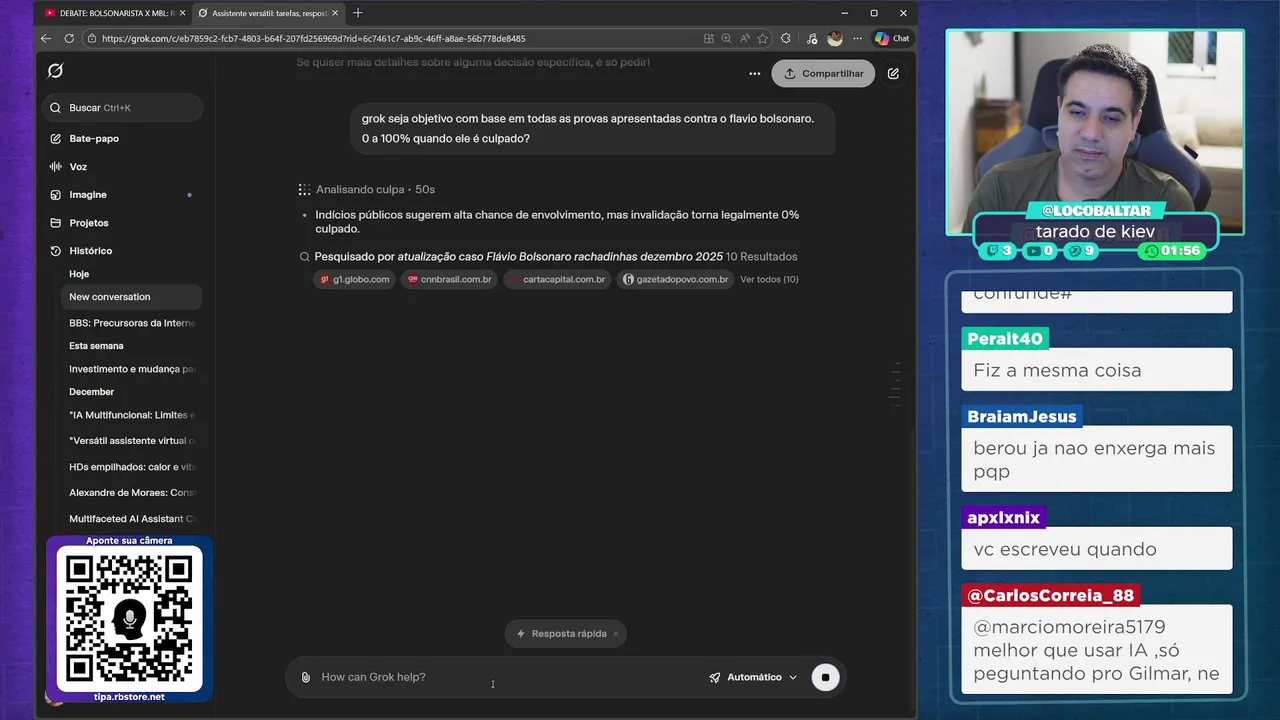Click 'Ver todos (10)' sources link

tap(769, 279)
